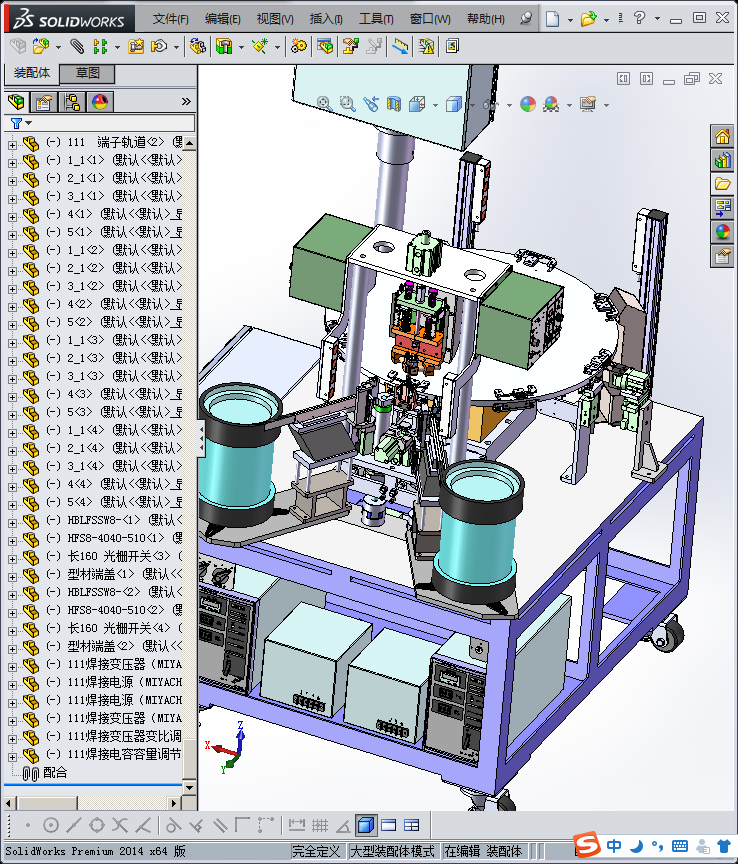Click the New document icon in title bar
Viewport: 738px width, 864px height.
tap(552, 19)
